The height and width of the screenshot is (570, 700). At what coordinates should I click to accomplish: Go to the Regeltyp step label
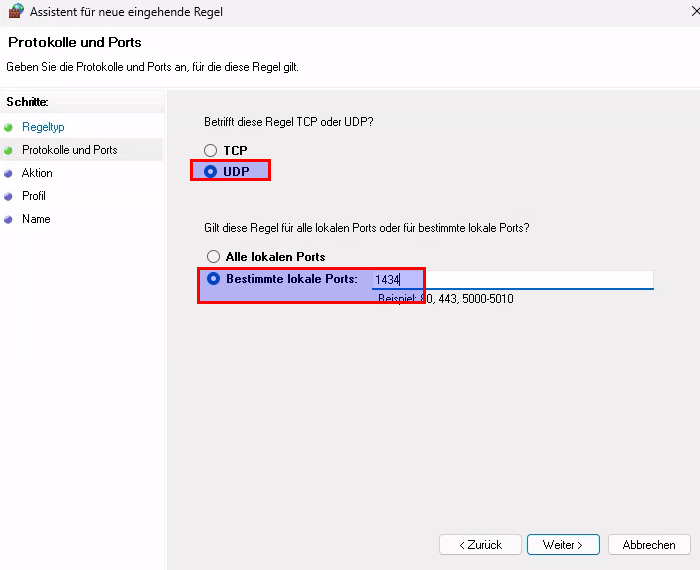[43, 127]
